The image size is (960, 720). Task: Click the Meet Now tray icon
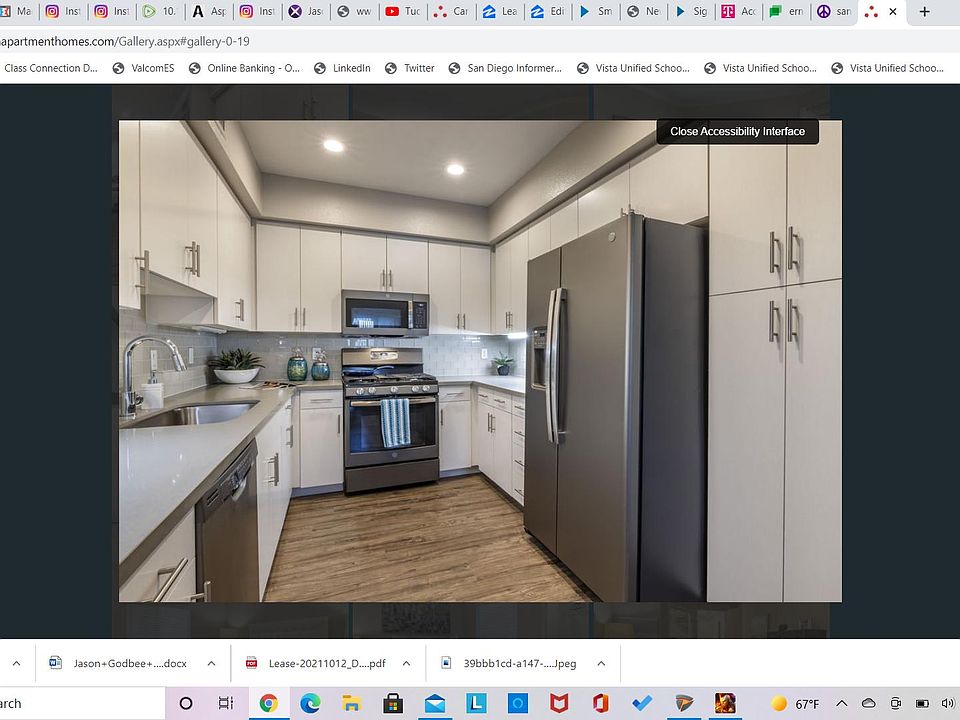click(896, 703)
